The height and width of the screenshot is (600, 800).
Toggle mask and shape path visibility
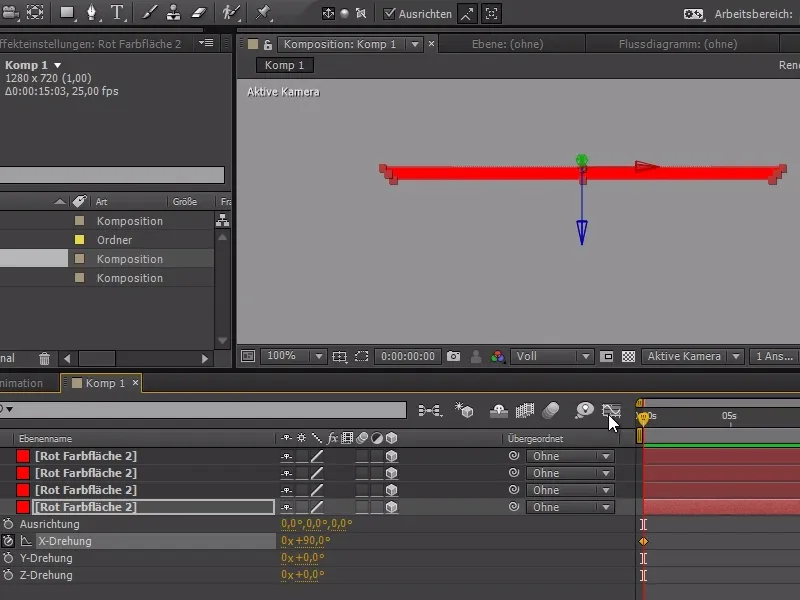click(361, 356)
